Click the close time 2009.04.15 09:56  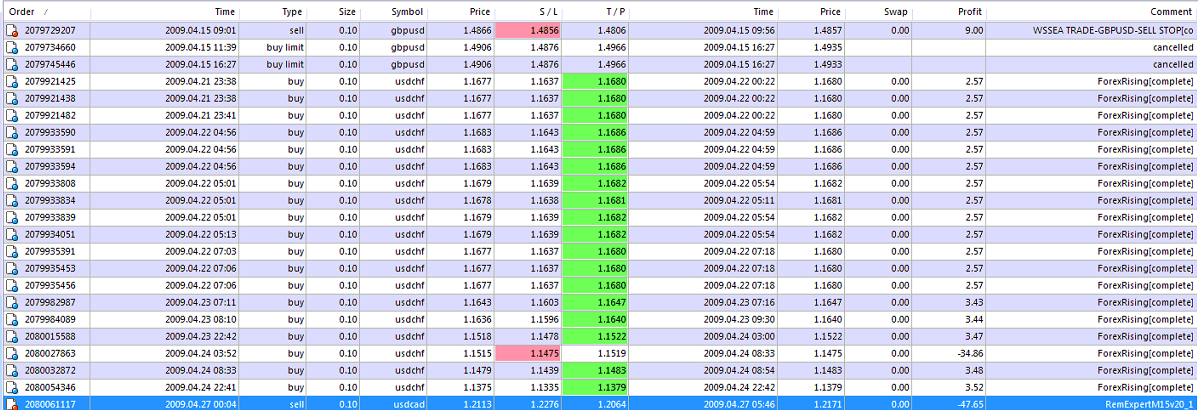pos(739,31)
